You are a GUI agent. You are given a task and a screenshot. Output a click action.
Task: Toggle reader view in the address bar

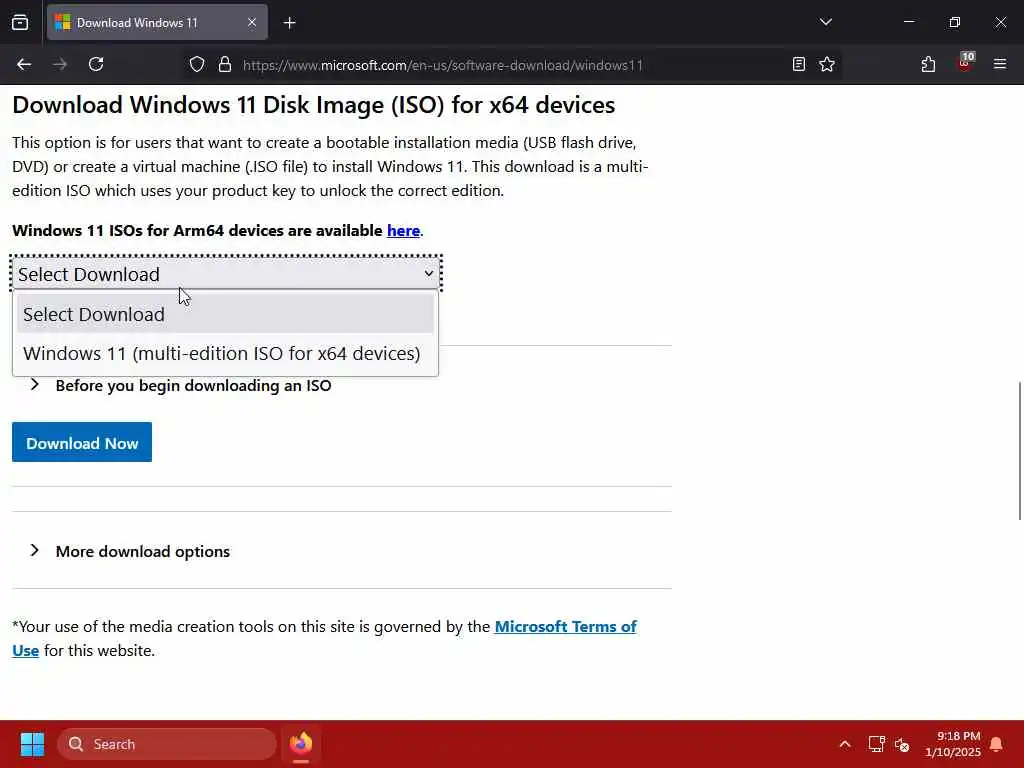pyautogui.click(x=798, y=64)
